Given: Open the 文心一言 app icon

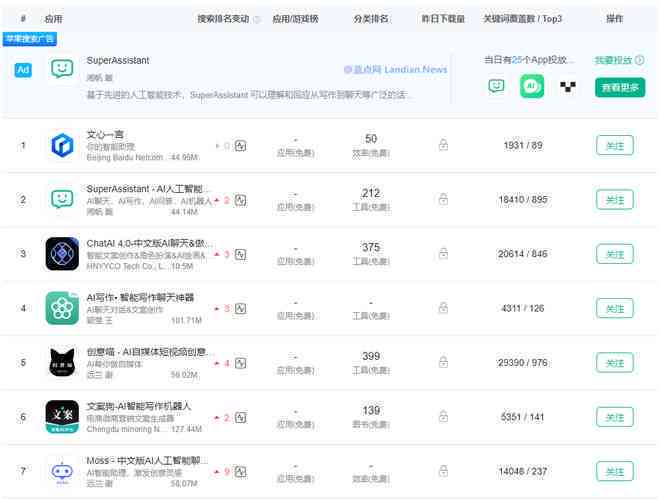Looking at the screenshot, I should click(62, 146).
